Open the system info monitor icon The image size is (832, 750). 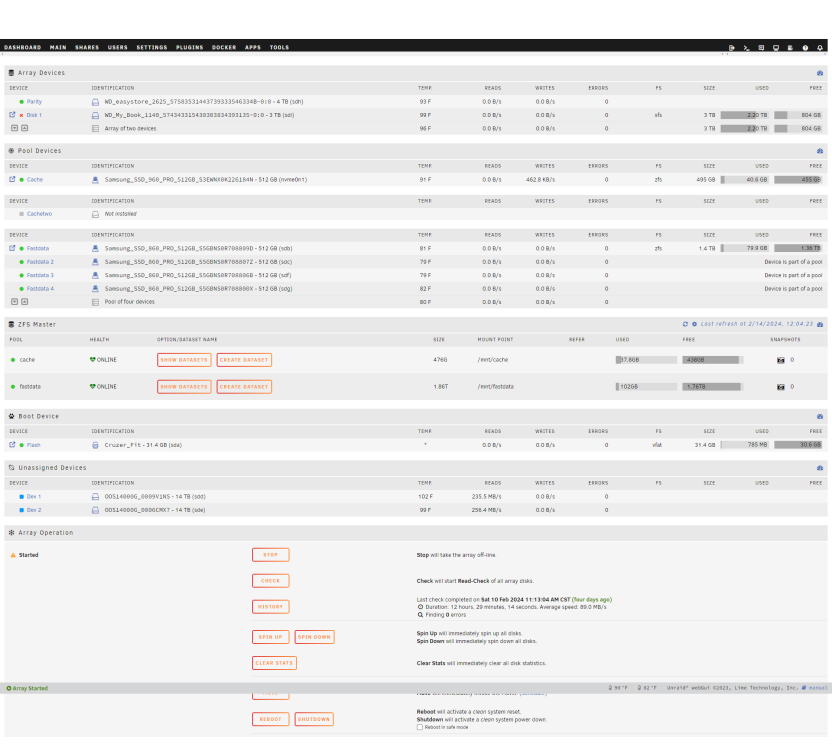point(776,48)
